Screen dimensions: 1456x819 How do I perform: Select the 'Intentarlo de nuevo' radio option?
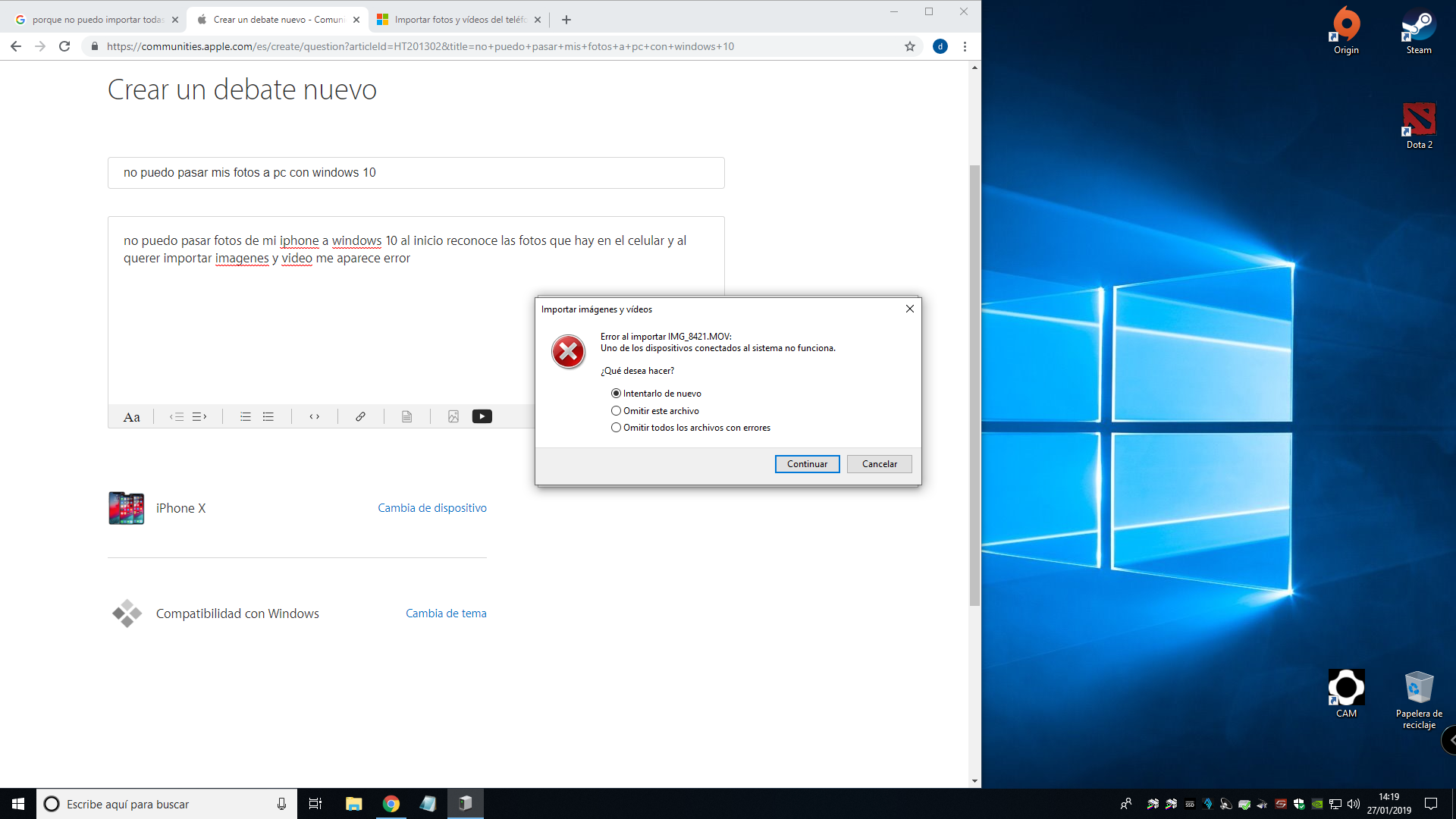(616, 394)
